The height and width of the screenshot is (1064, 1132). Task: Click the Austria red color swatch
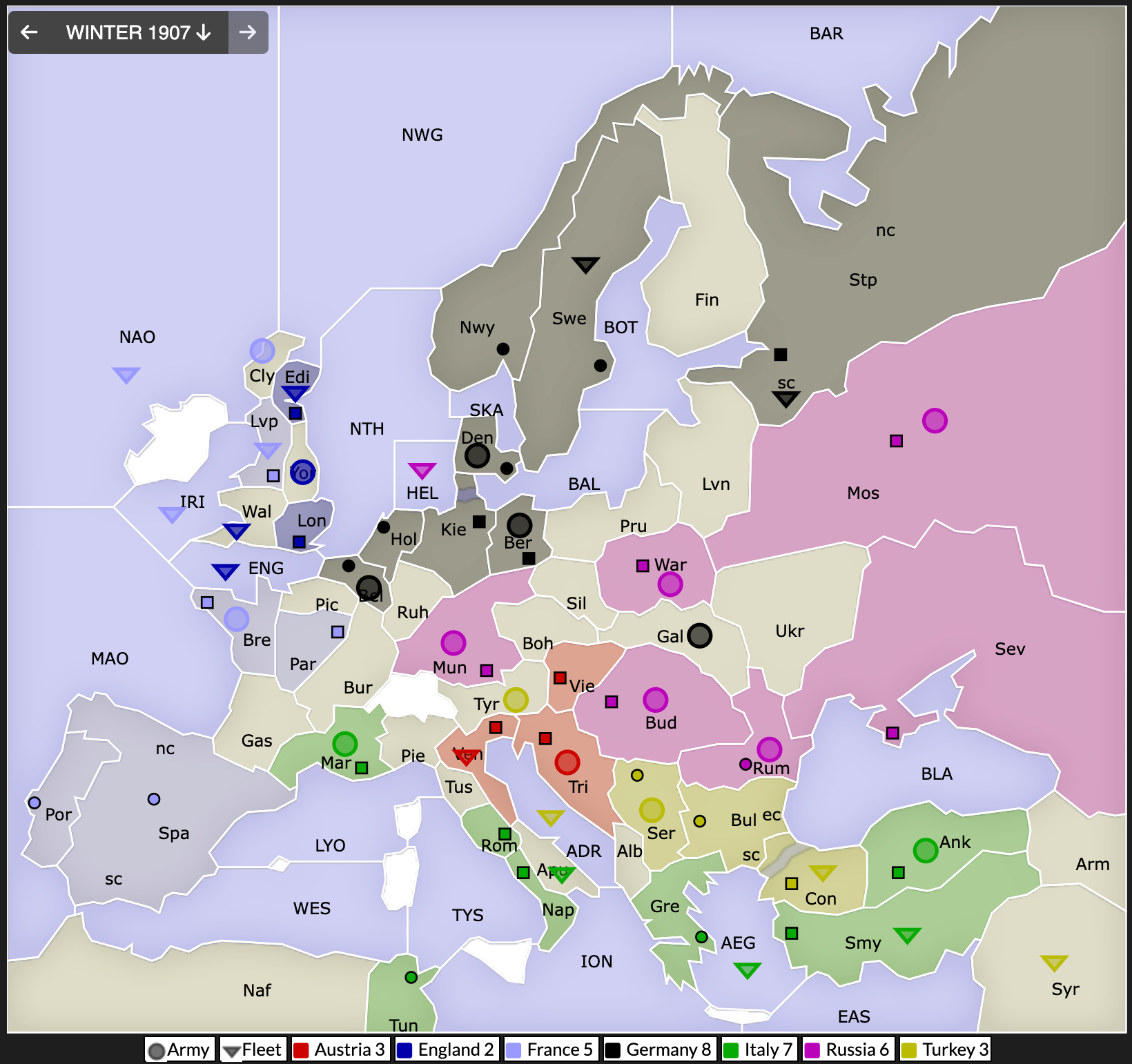[x=301, y=1050]
